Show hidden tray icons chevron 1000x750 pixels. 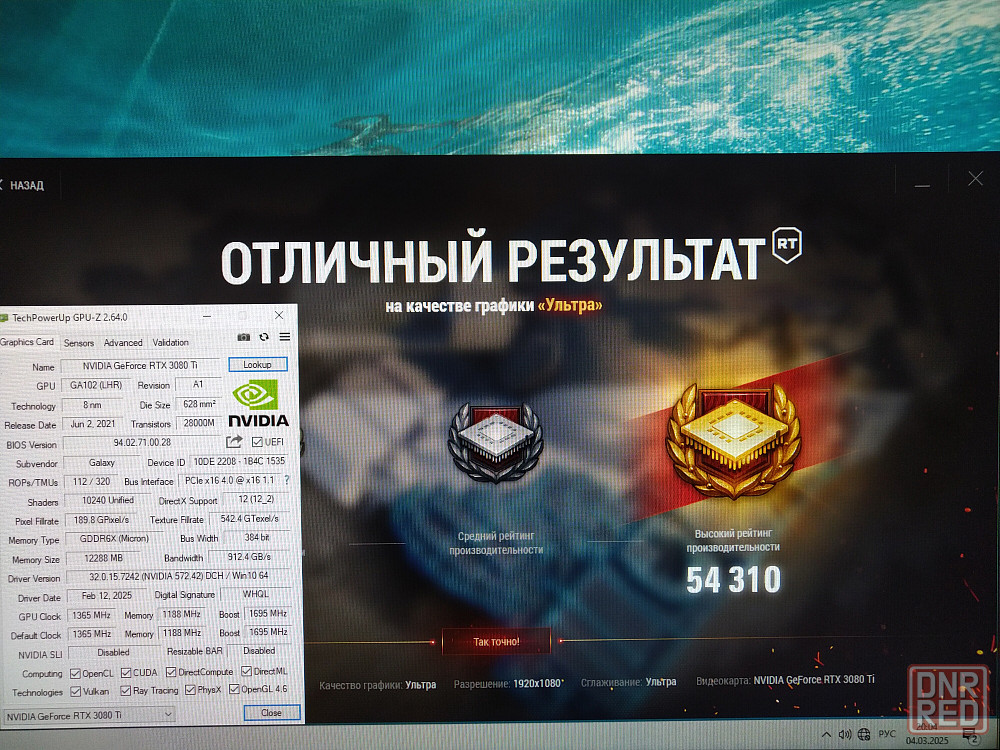coord(826,735)
